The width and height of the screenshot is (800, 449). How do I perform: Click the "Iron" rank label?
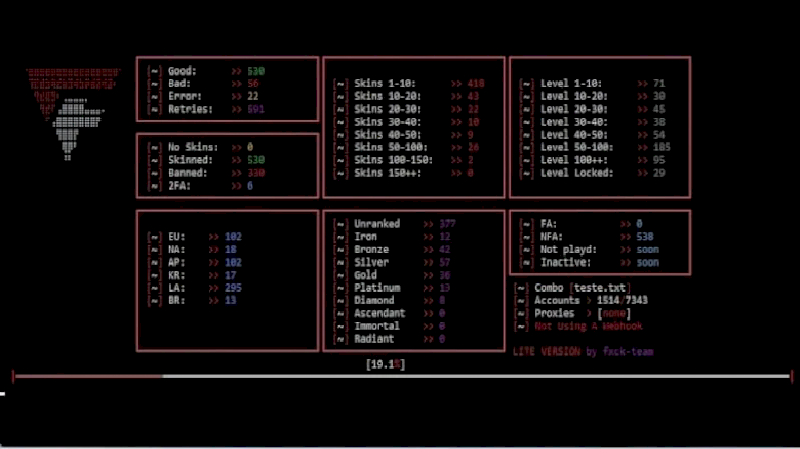tap(365, 237)
